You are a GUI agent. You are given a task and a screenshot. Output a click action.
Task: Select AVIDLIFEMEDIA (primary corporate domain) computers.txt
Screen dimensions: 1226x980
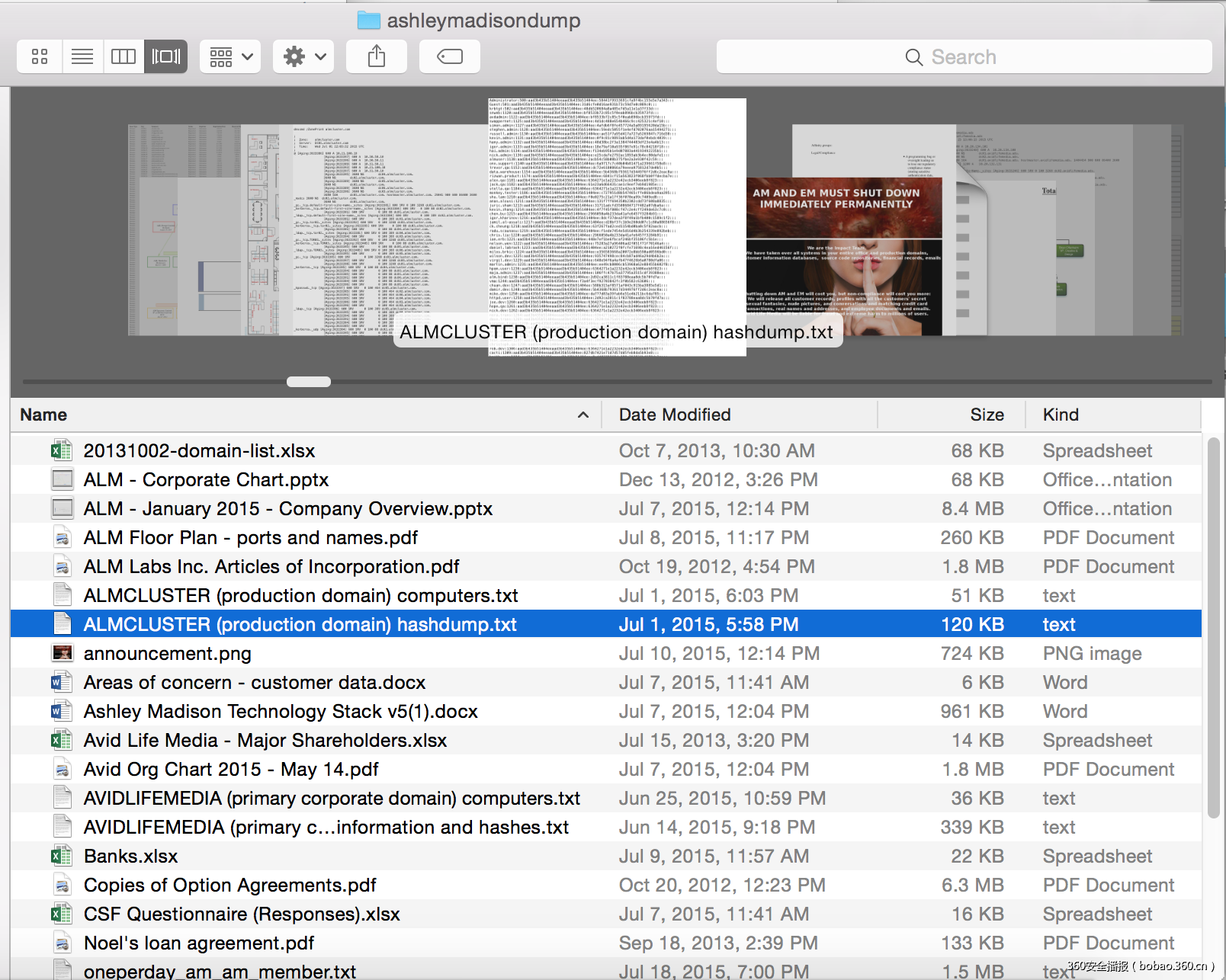click(x=332, y=798)
